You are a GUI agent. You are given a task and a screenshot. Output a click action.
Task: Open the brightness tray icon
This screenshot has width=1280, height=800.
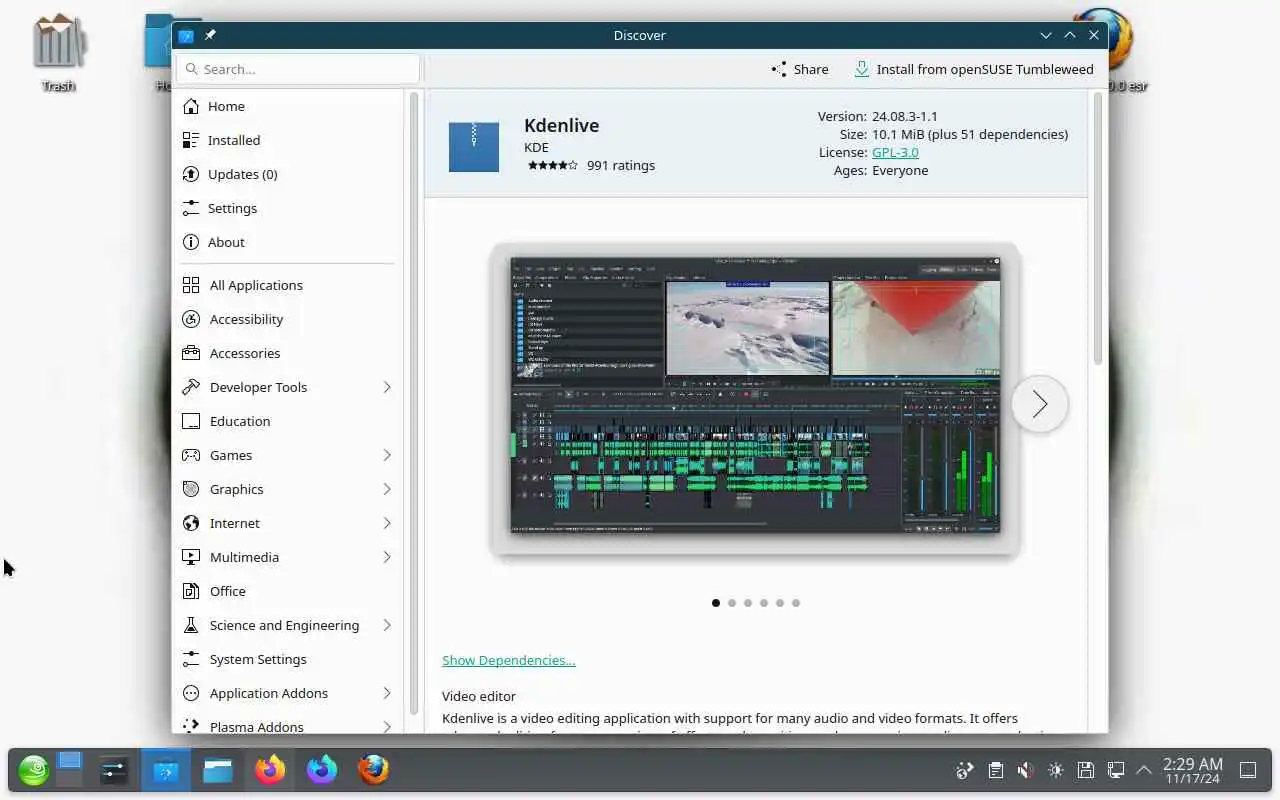pos(1055,770)
